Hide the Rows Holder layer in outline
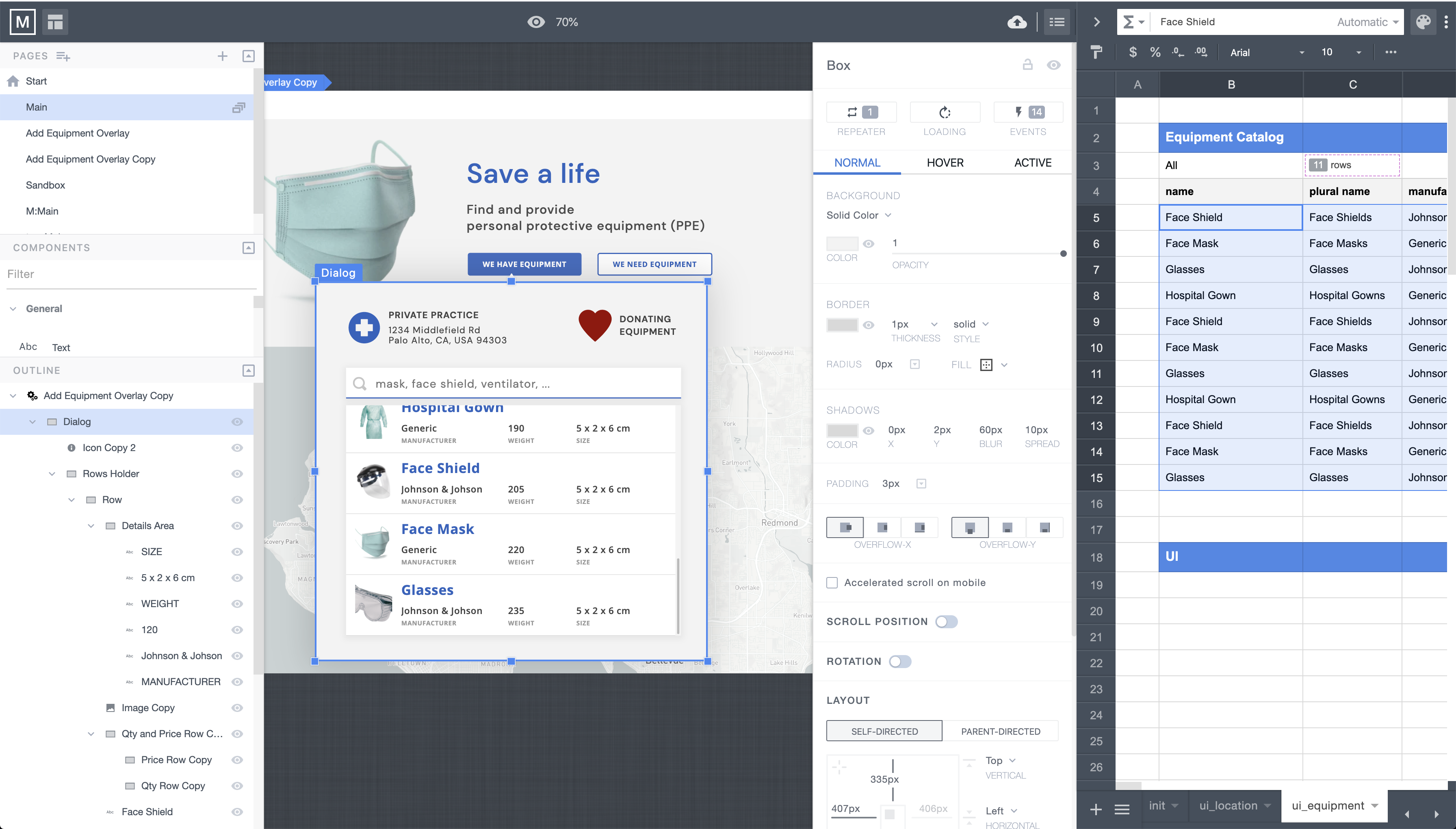This screenshot has width=1456, height=829. [237, 474]
